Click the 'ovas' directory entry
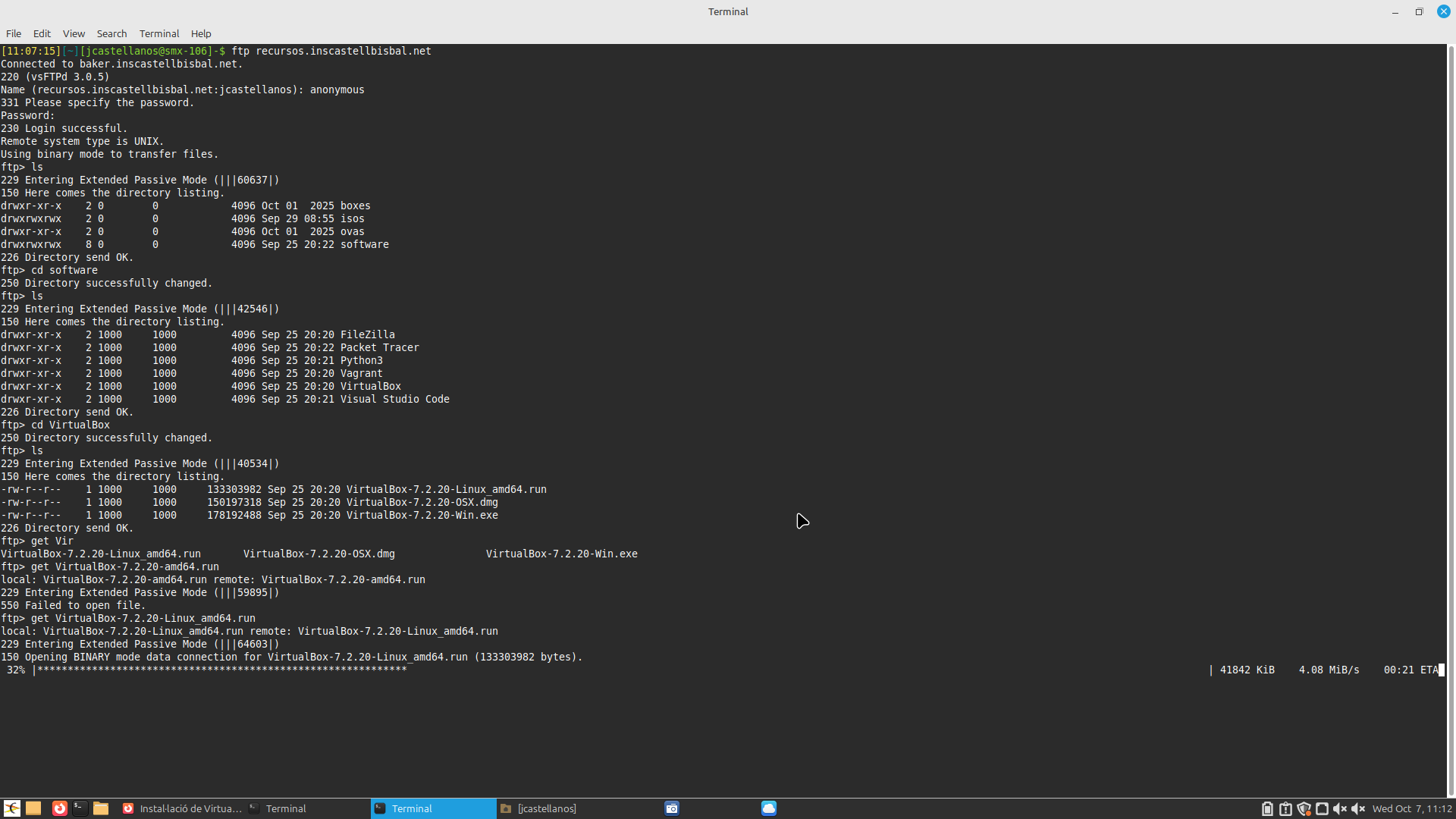 [352, 231]
